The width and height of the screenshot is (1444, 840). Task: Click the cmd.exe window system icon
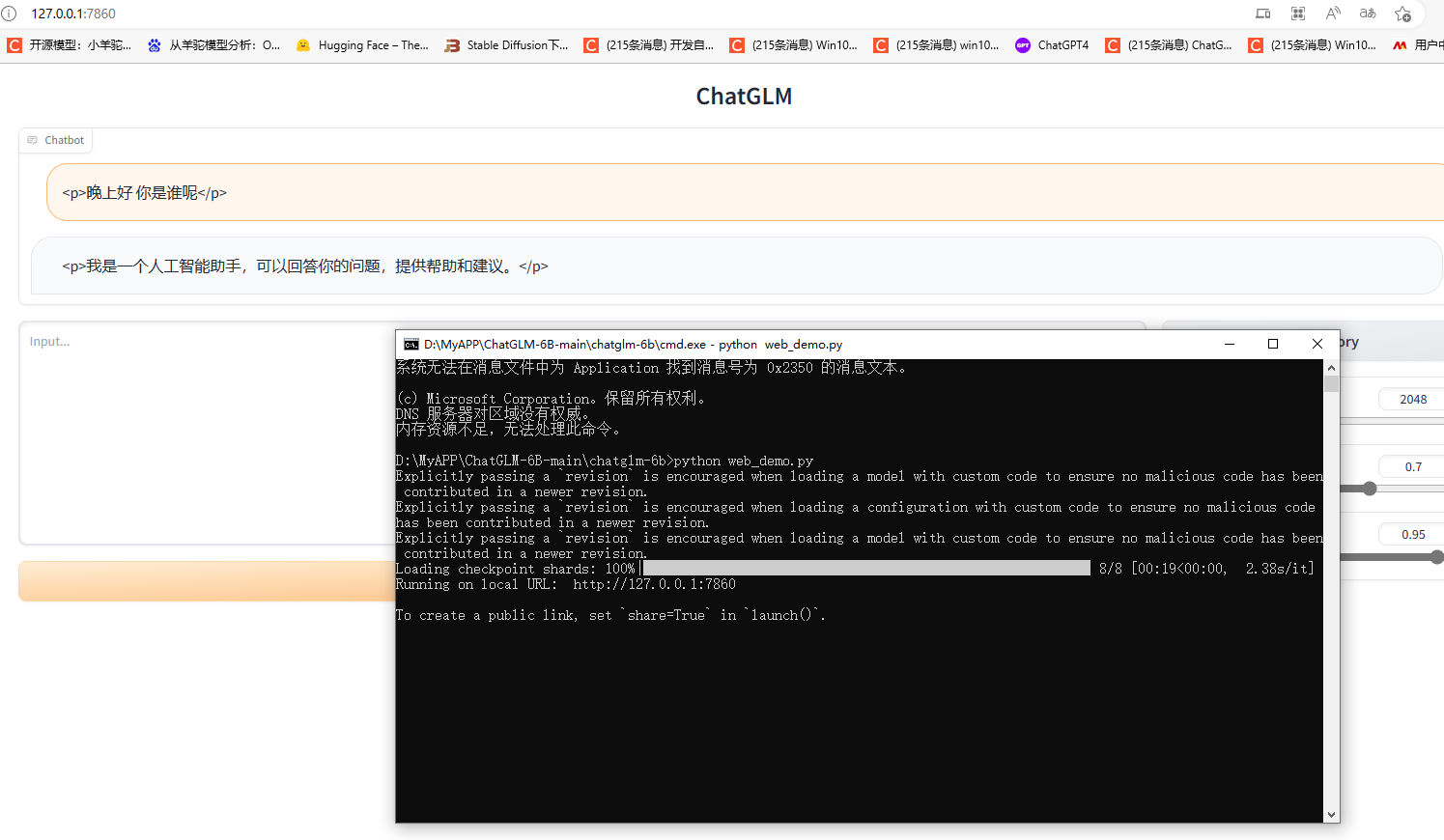click(x=411, y=344)
